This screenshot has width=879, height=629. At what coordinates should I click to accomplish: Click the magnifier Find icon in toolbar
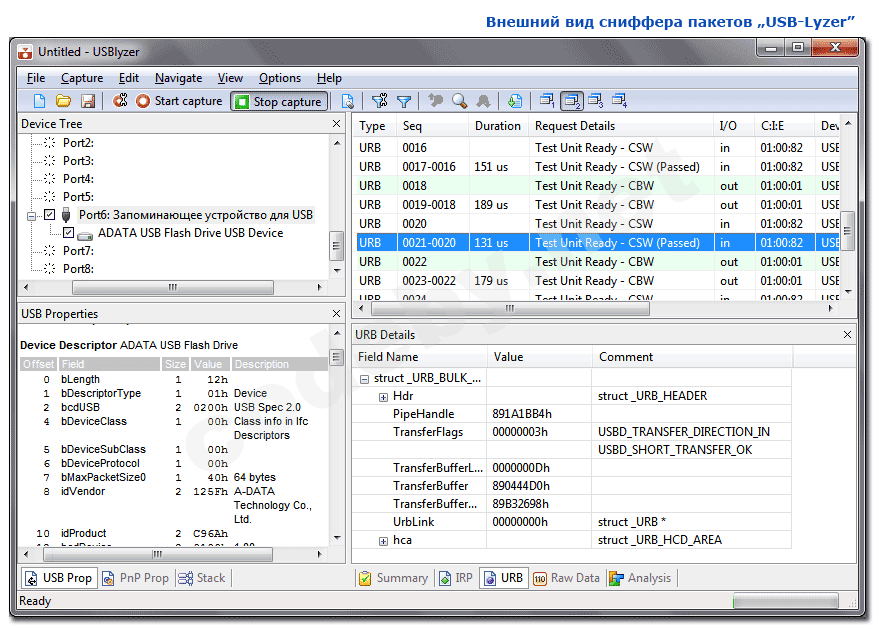tap(459, 101)
